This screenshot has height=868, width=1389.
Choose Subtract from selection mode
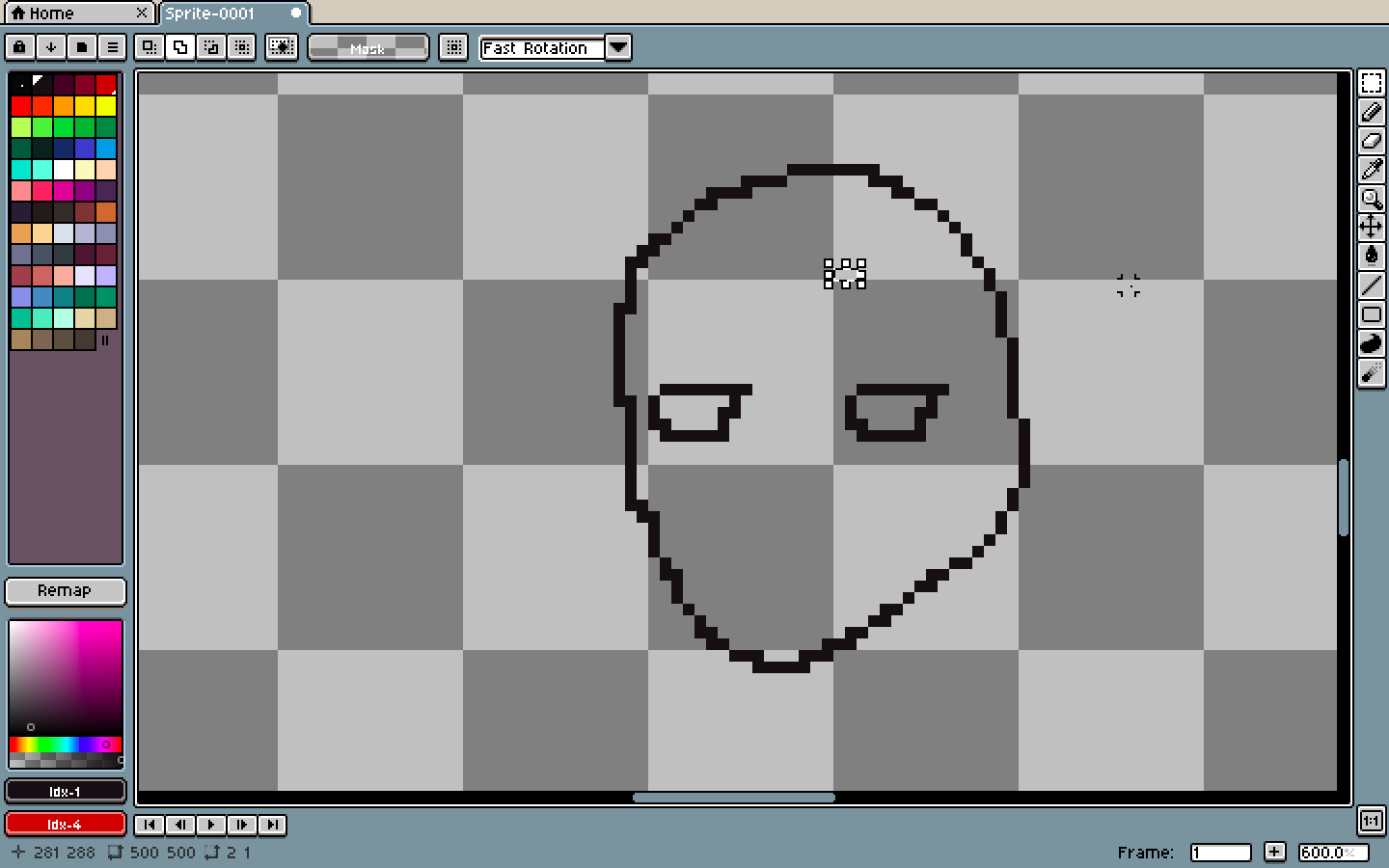(211, 46)
